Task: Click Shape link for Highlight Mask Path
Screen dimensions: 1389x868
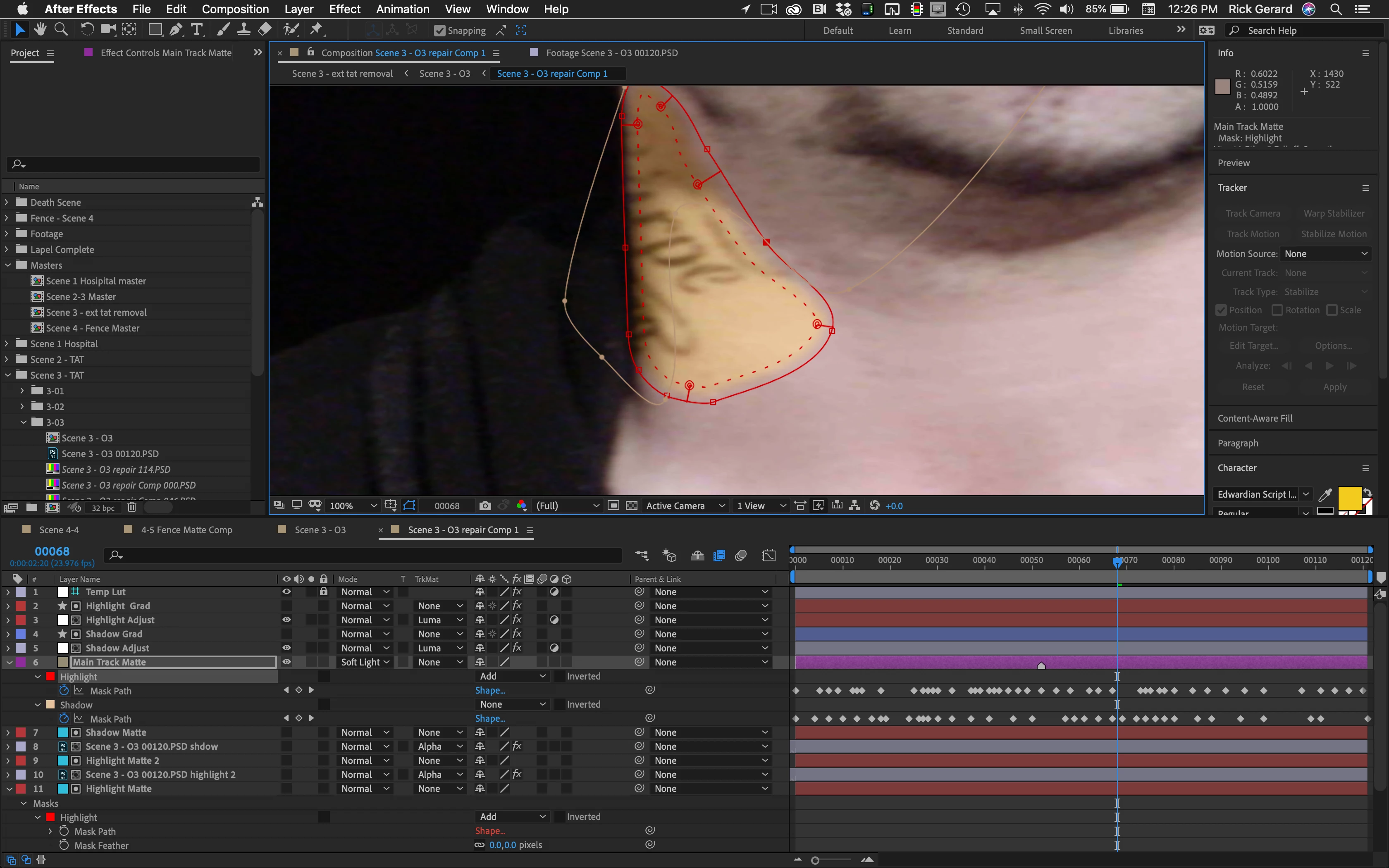Action: 489,691
